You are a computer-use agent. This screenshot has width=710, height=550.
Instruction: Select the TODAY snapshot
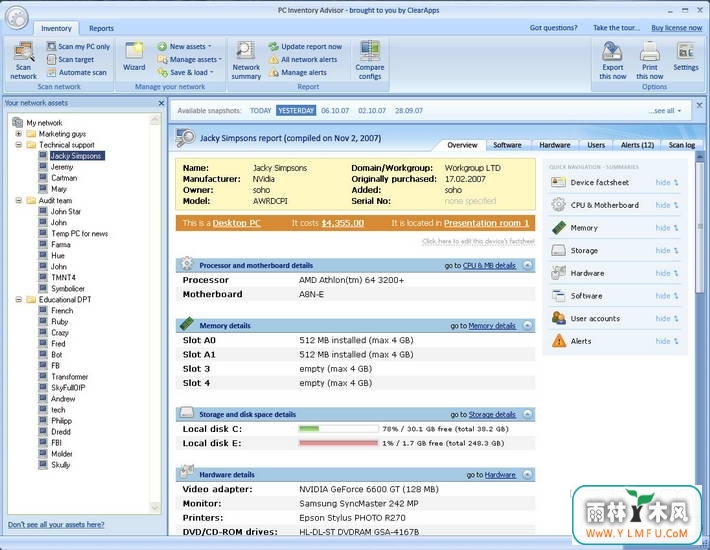(x=260, y=110)
